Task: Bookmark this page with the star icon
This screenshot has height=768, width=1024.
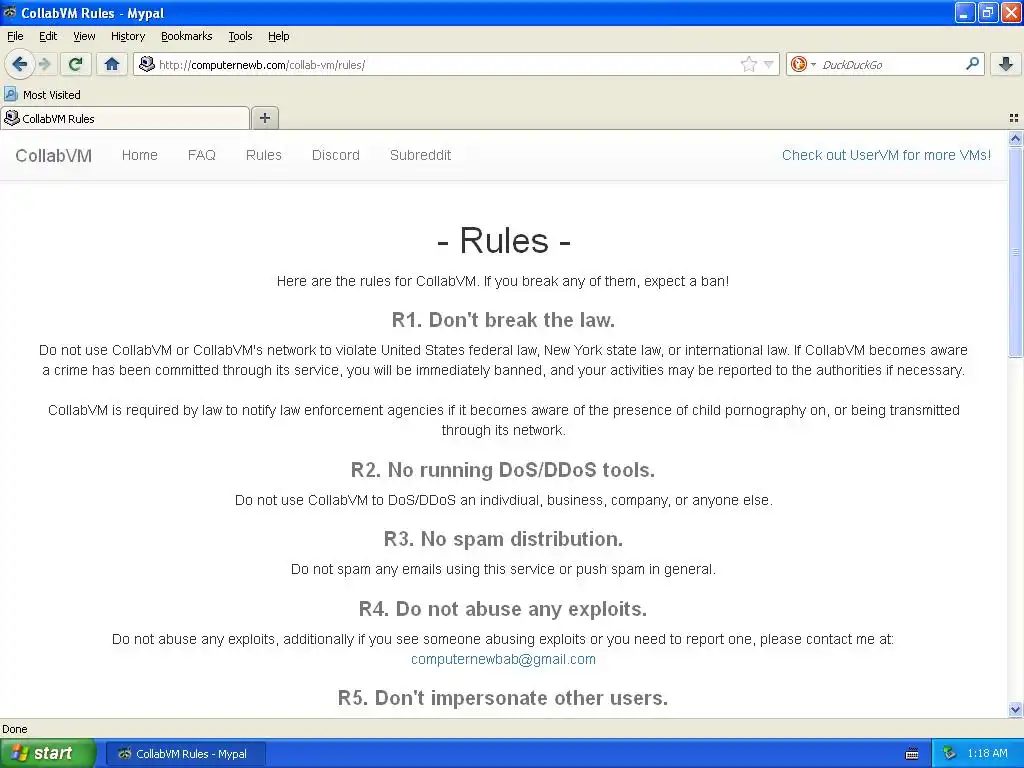Action: pos(748,64)
